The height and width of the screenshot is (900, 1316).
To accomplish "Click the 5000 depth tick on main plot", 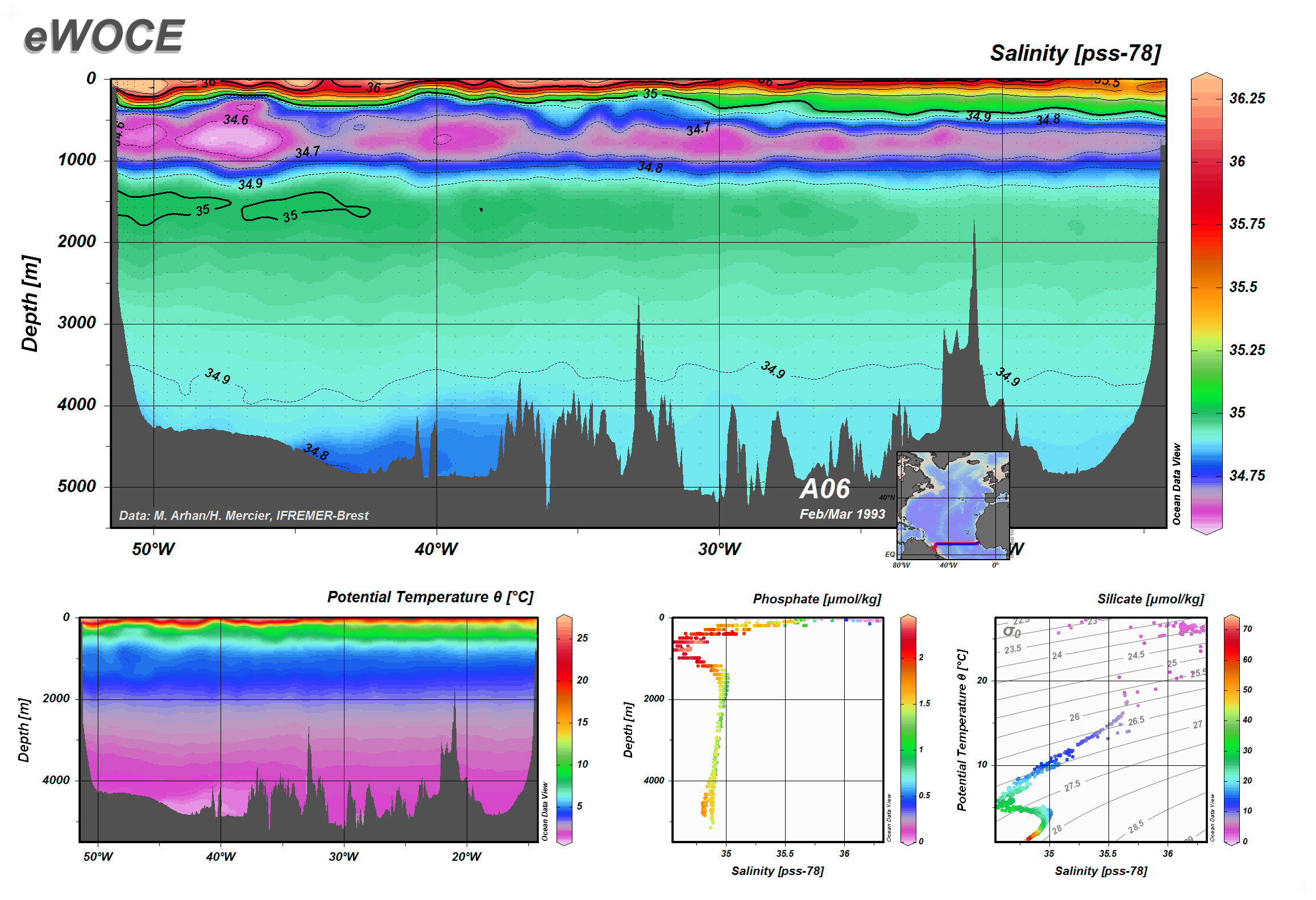I will (x=77, y=486).
